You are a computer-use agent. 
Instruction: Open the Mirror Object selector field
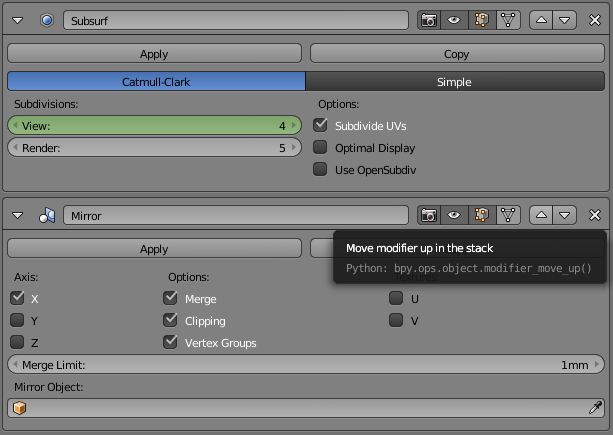point(306,408)
